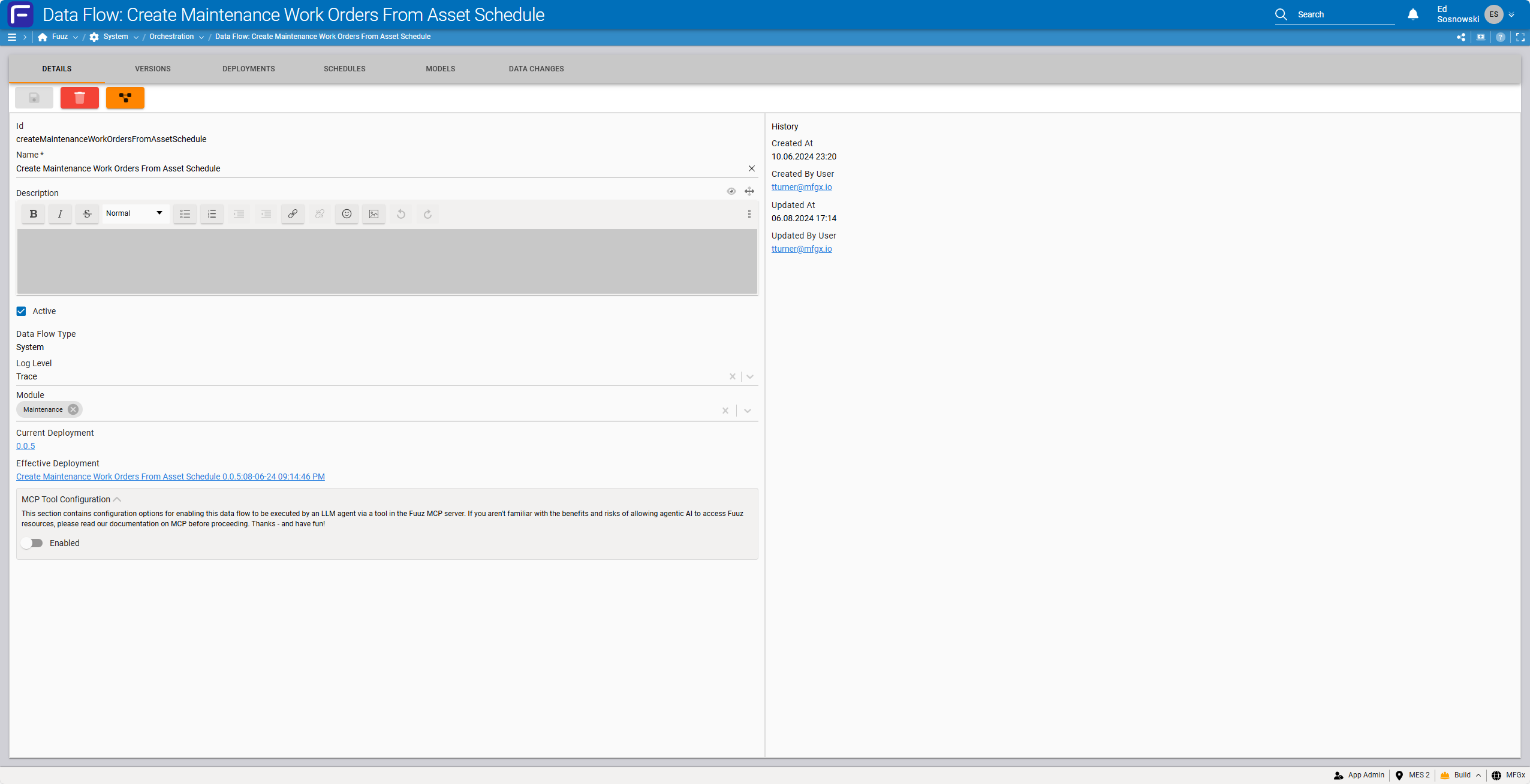Screen dimensions: 1530x784
Task: Enable the MCP Tool toggle
Action: click(x=32, y=543)
